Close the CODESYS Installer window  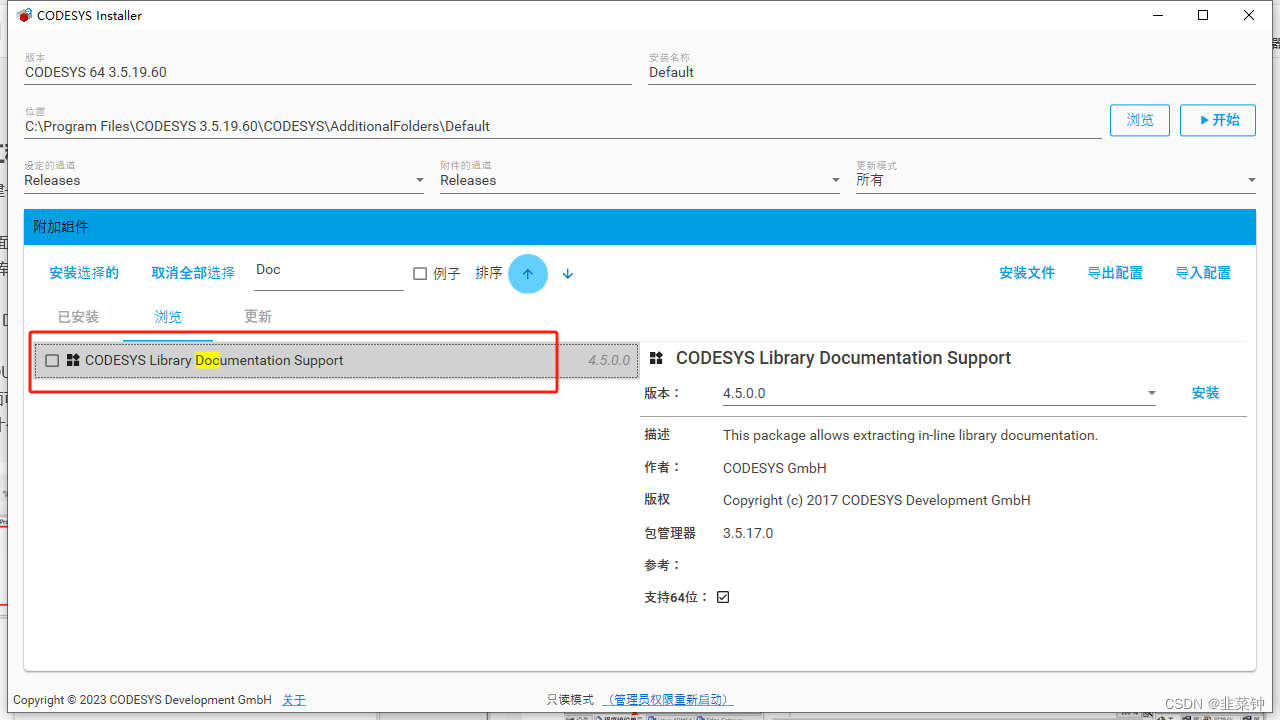click(1249, 15)
